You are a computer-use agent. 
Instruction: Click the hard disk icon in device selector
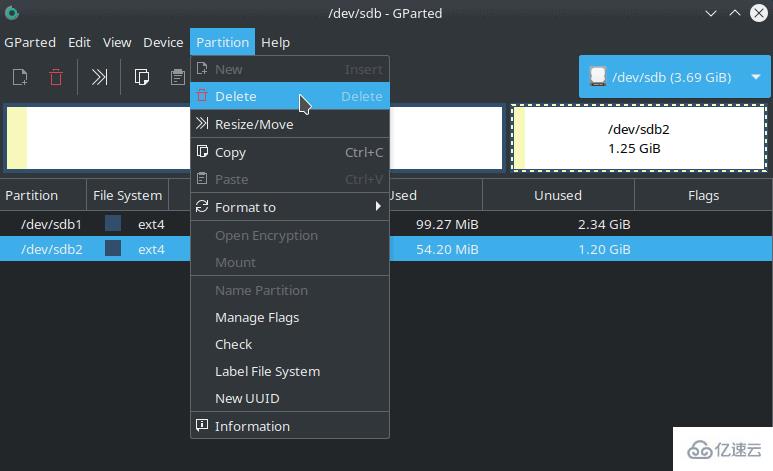[x=598, y=76]
